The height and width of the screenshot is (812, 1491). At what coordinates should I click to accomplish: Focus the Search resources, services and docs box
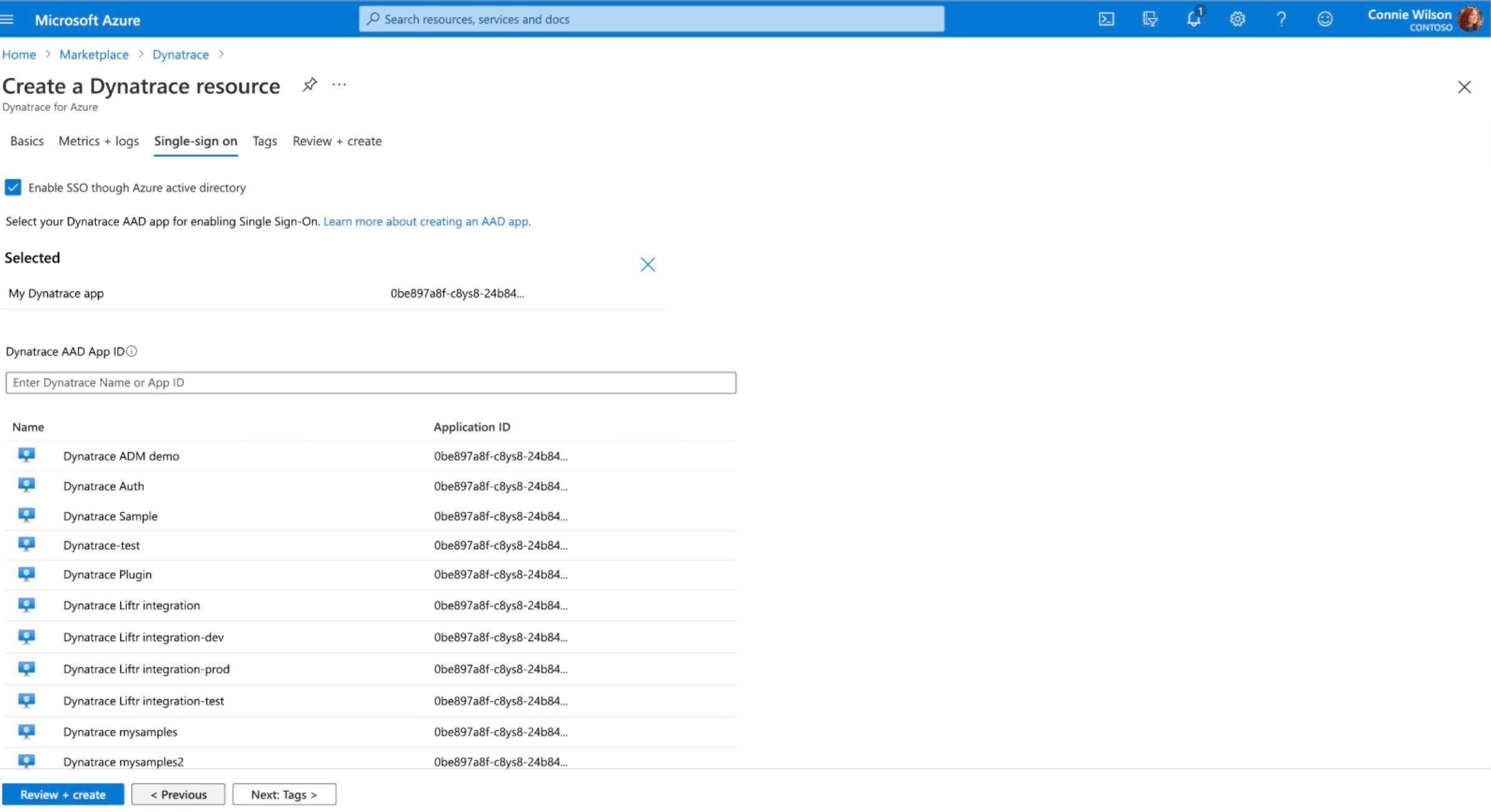pyautogui.click(x=651, y=19)
